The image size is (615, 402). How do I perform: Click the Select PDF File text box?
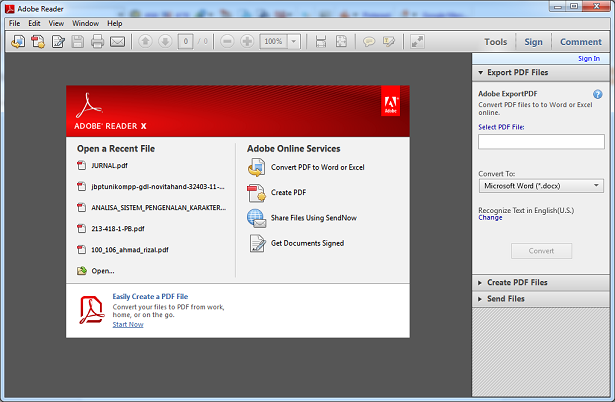pyautogui.click(x=541, y=142)
